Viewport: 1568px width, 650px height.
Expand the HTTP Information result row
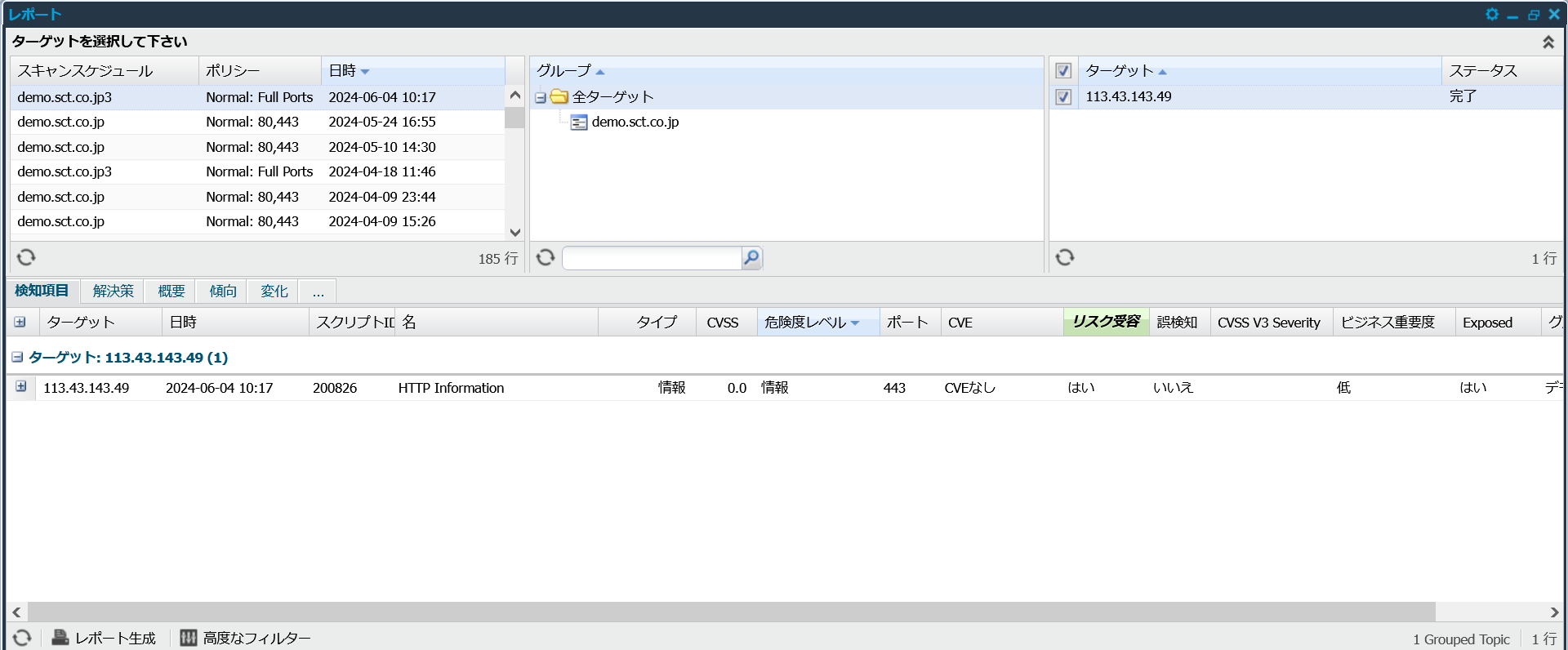point(20,386)
